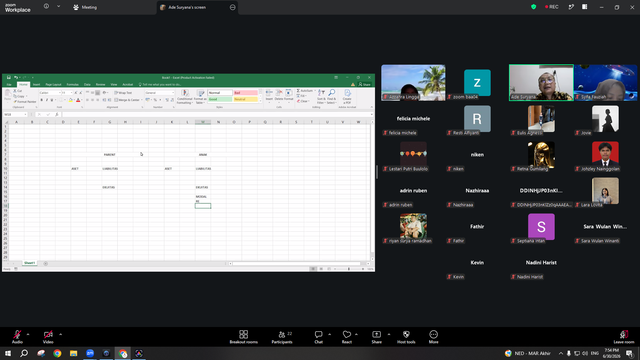Screen dimensions: 640x360
Task: Expand Chat options caret
Action: (x=329, y=334)
